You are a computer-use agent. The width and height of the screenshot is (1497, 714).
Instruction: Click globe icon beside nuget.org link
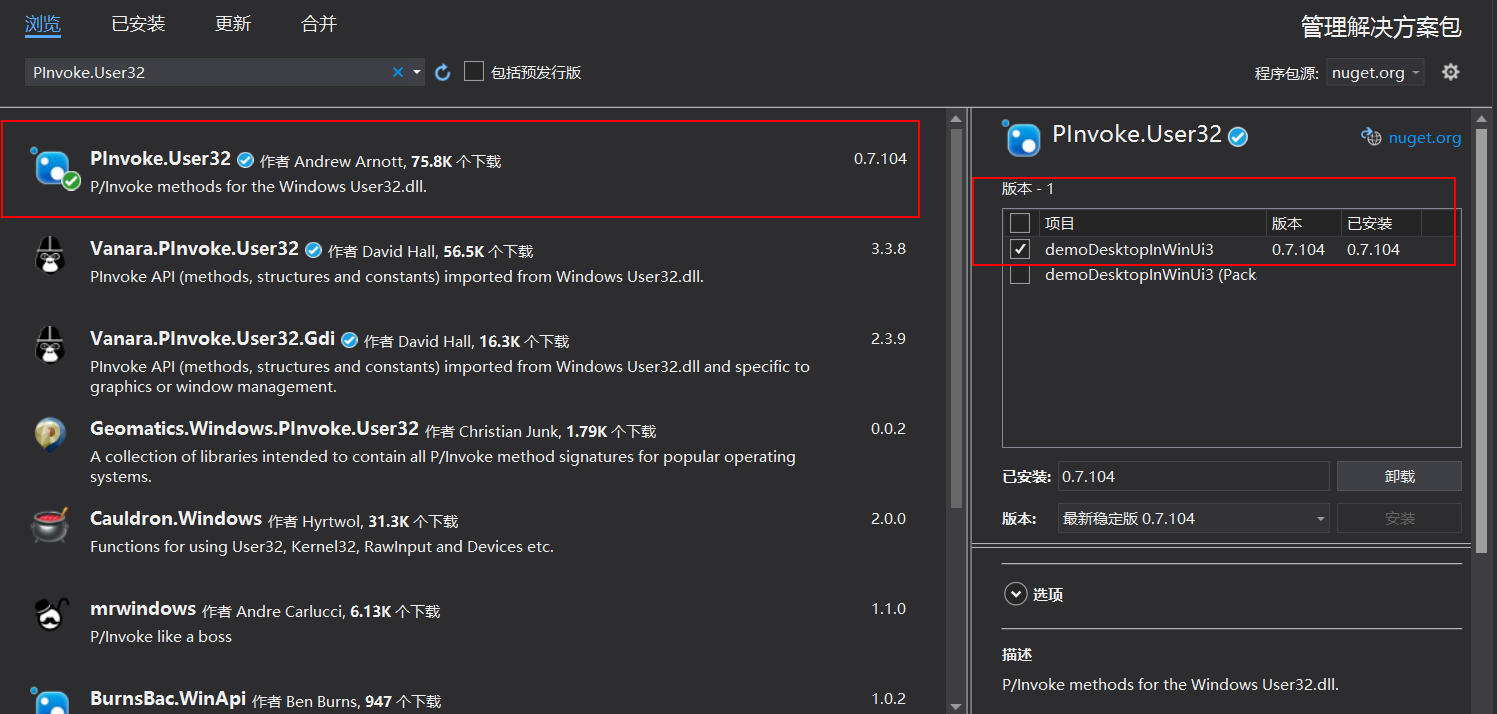pos(1371,137)
